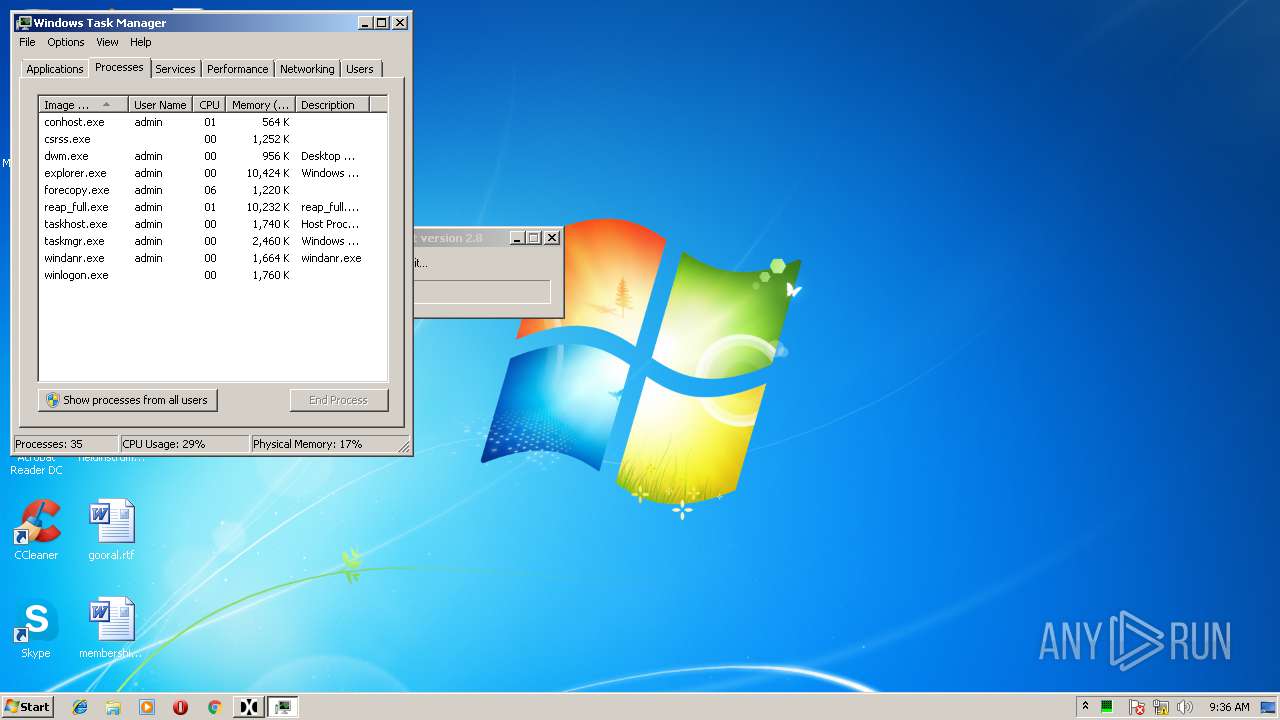Maximize the Windows Task Manager window
The height and width of the screenshot is (720, 1280).
(x=381, y=22)
